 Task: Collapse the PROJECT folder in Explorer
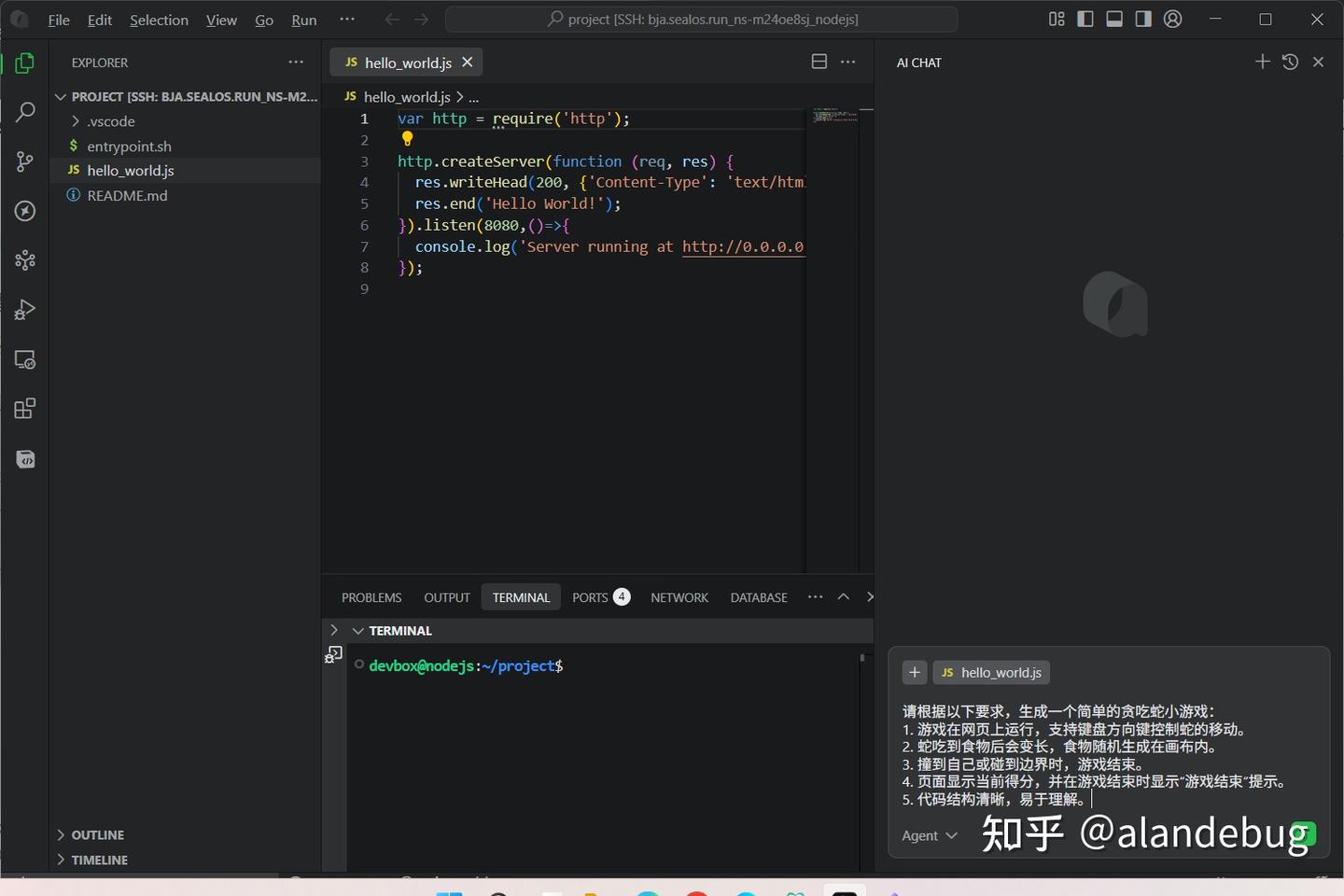pos(60,96)
